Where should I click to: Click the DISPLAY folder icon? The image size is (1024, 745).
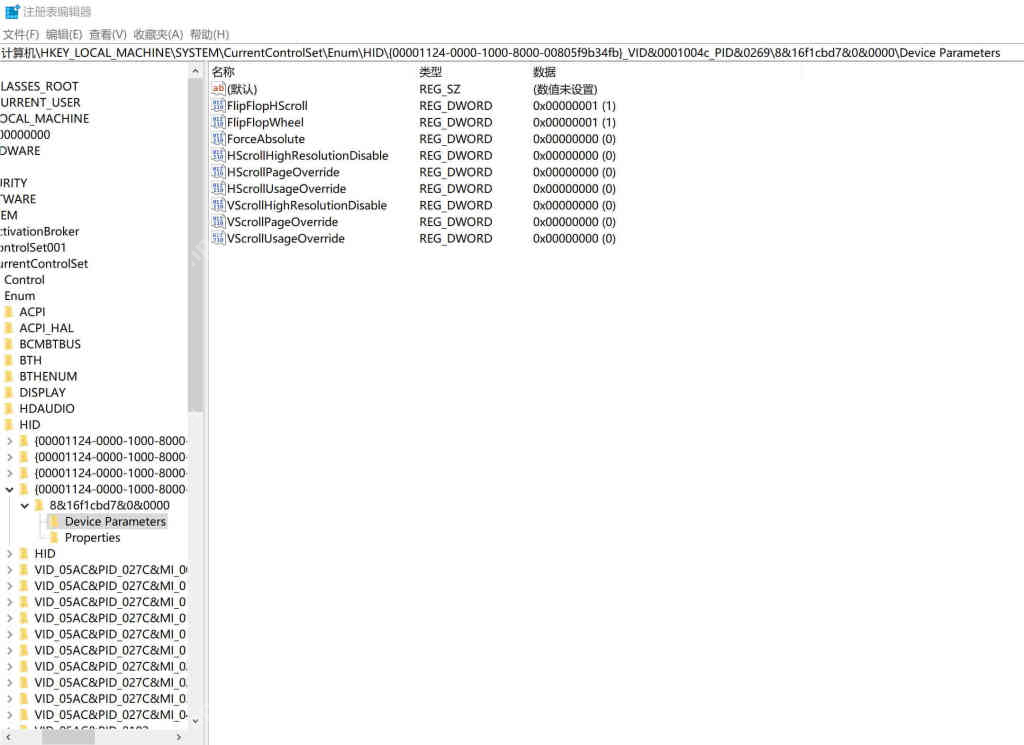click(8, 392)
